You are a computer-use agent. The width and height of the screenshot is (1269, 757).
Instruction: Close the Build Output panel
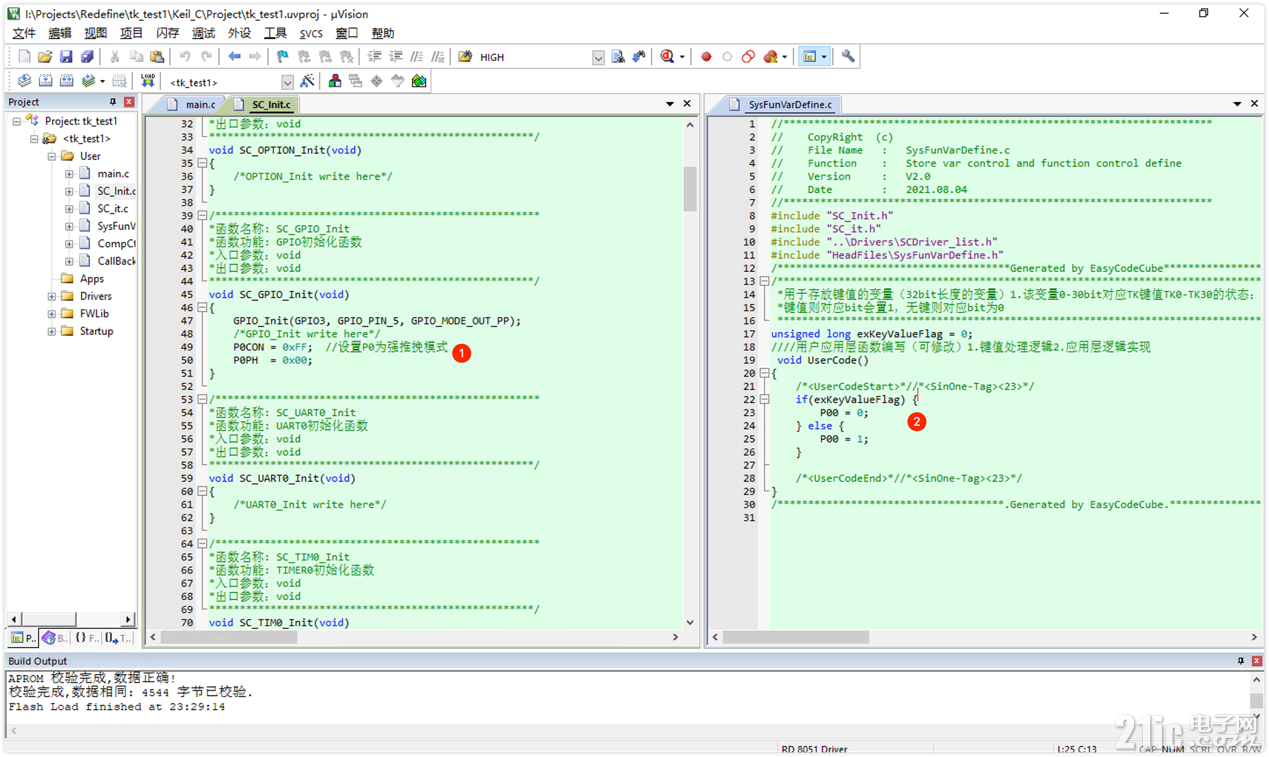(1257, 661)
